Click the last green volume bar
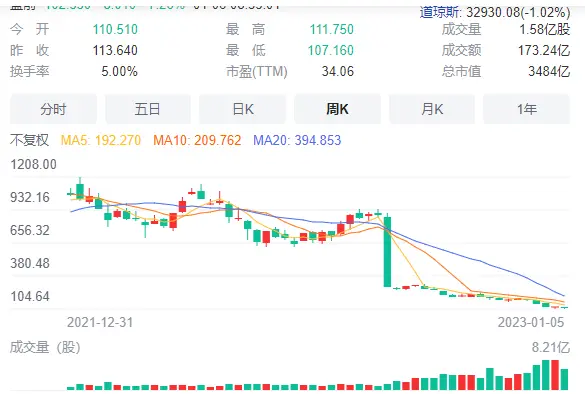Screen dimensions: 585x394 click(564, 379)
